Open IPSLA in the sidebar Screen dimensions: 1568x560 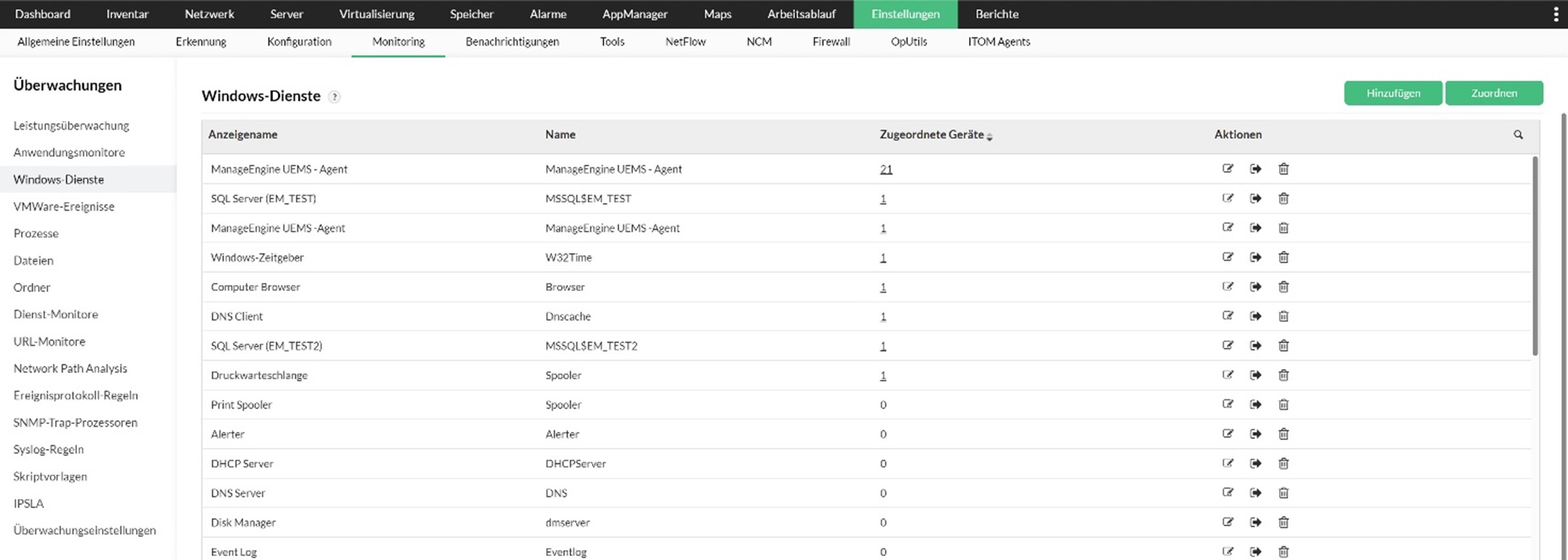(28, 503)
